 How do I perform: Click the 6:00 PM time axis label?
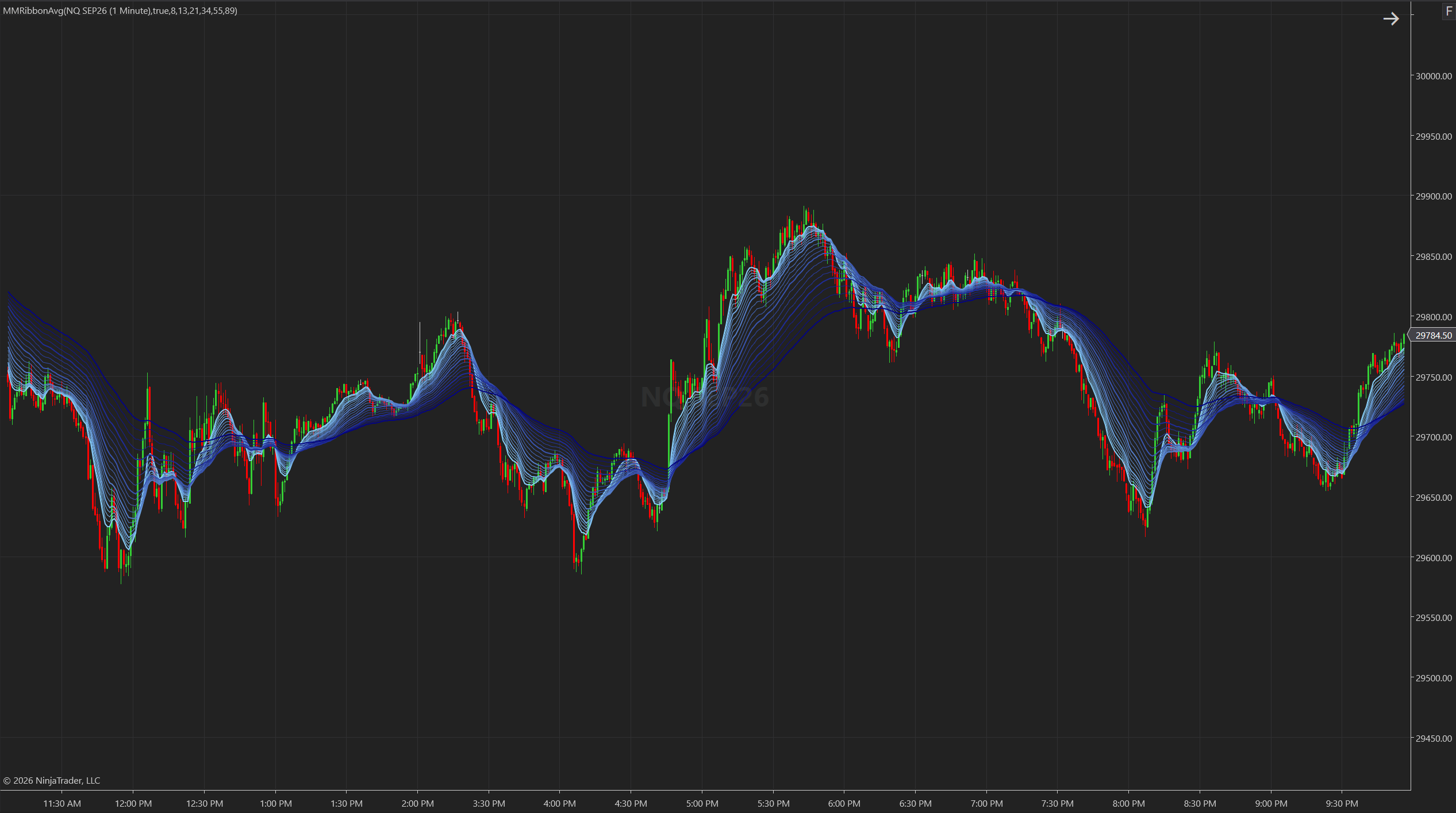tap(844, 803)
